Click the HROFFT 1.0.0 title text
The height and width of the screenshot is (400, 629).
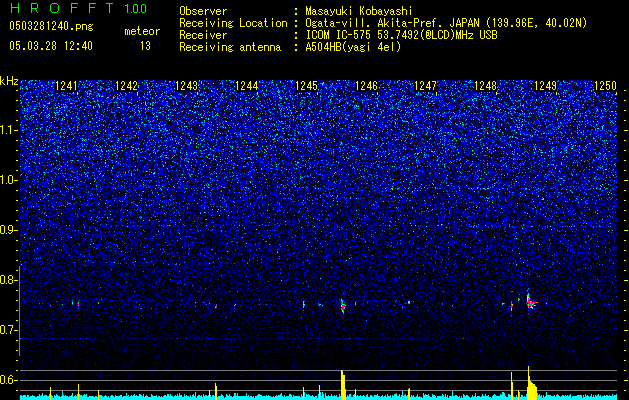tap(78, 8)
